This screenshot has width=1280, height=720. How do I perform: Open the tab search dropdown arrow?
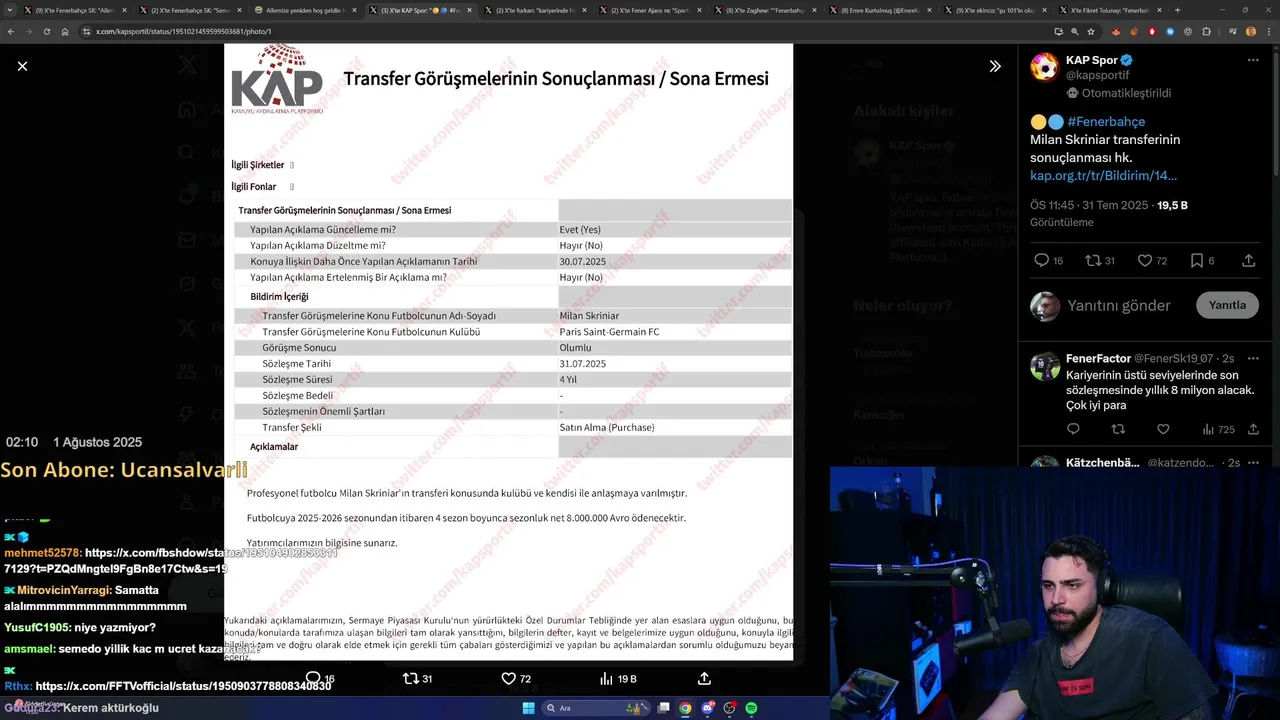pos(9,10)
